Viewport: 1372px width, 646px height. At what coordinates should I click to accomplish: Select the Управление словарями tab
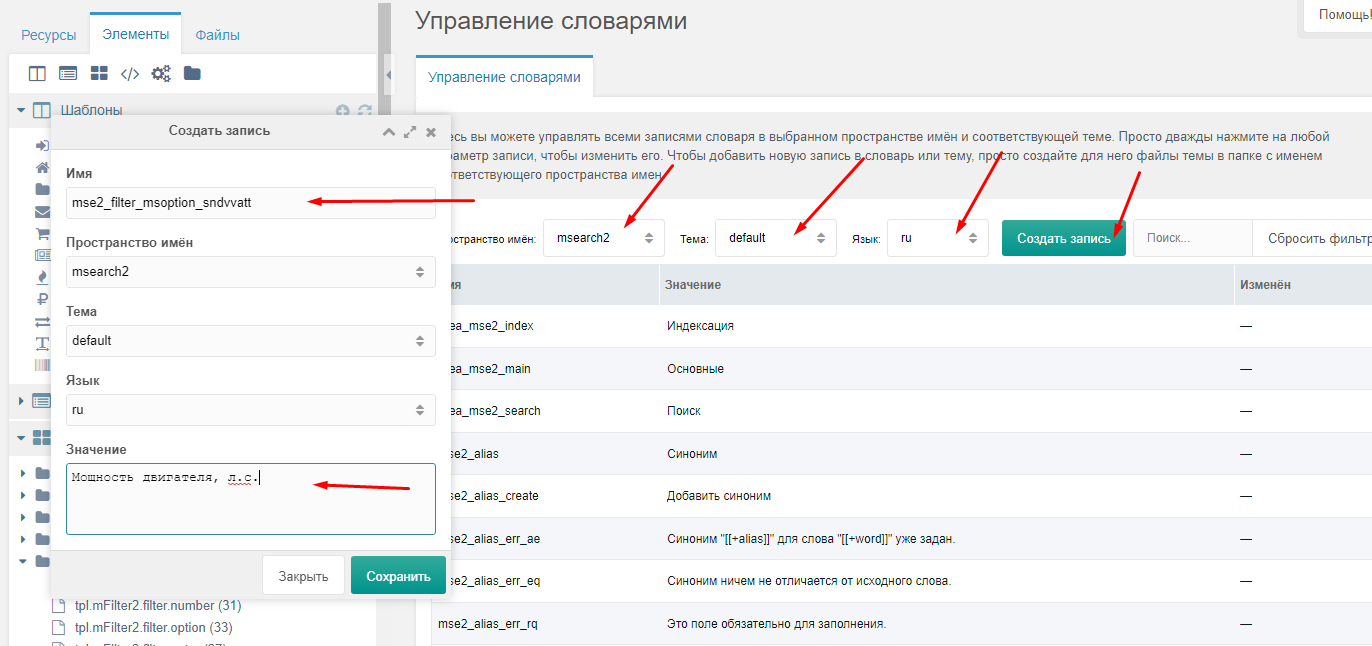click(x=504, y=76)
